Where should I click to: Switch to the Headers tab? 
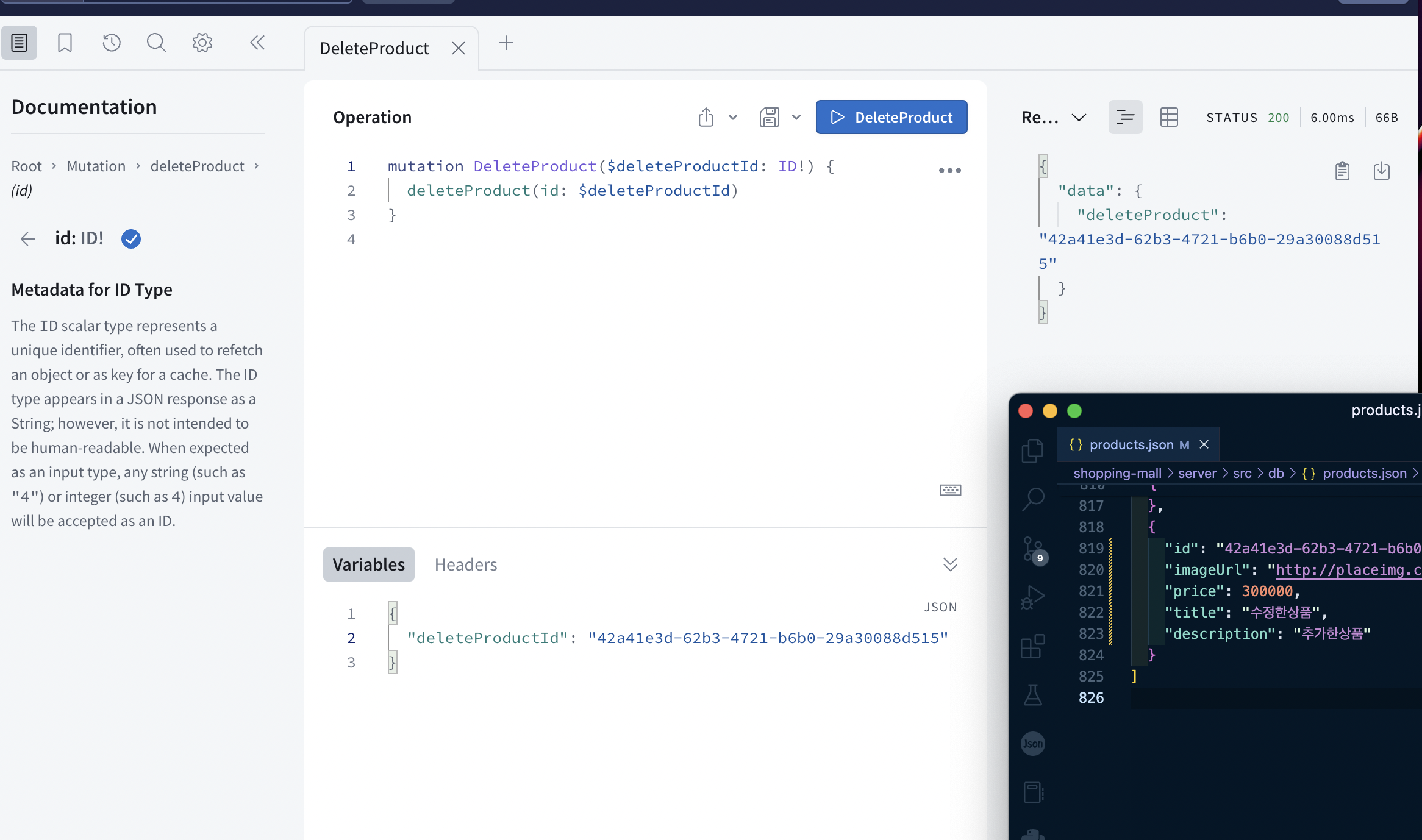tap(466, 564)
